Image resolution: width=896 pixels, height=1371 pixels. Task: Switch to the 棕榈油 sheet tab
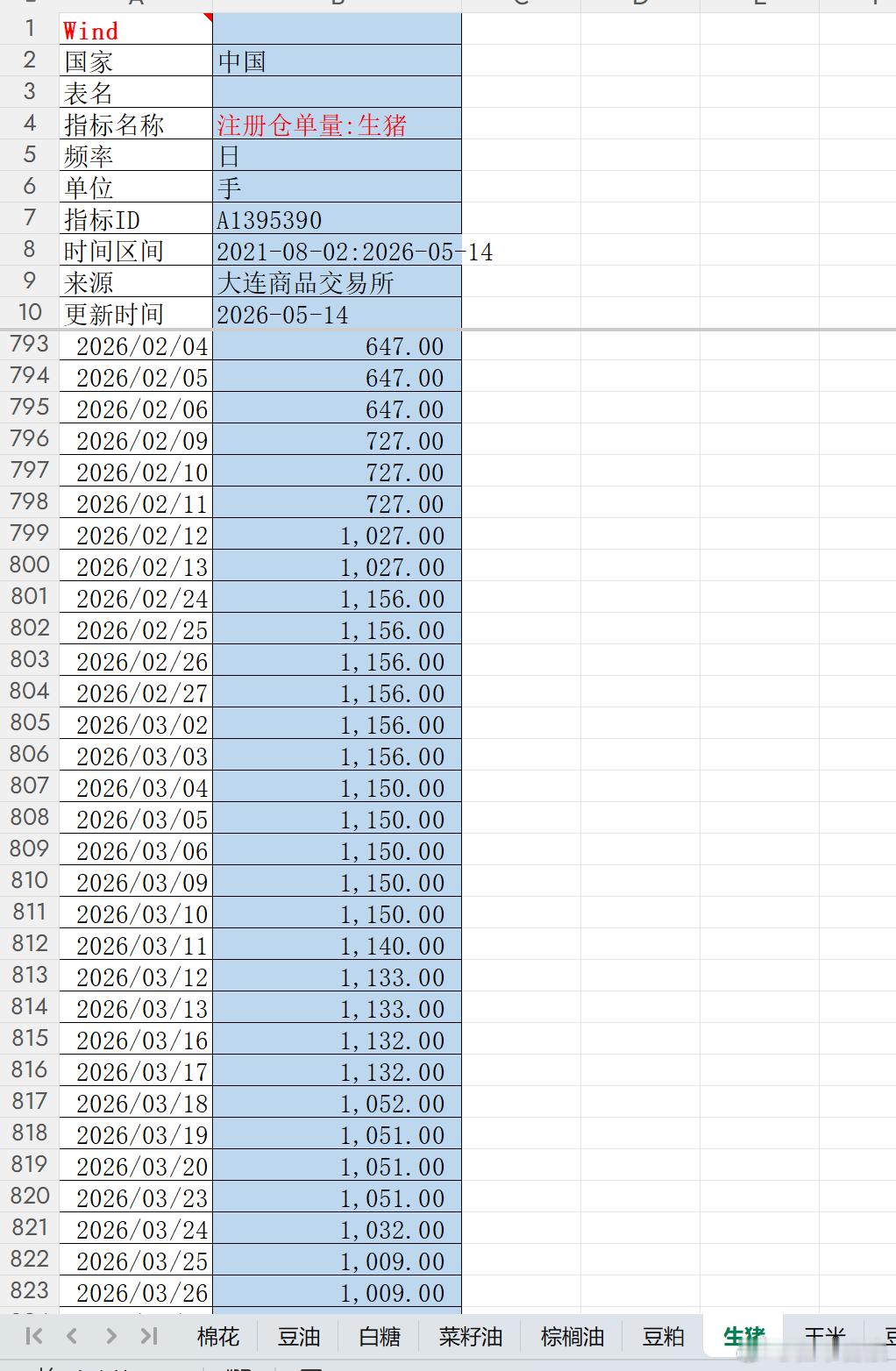tap(572, 1337)
